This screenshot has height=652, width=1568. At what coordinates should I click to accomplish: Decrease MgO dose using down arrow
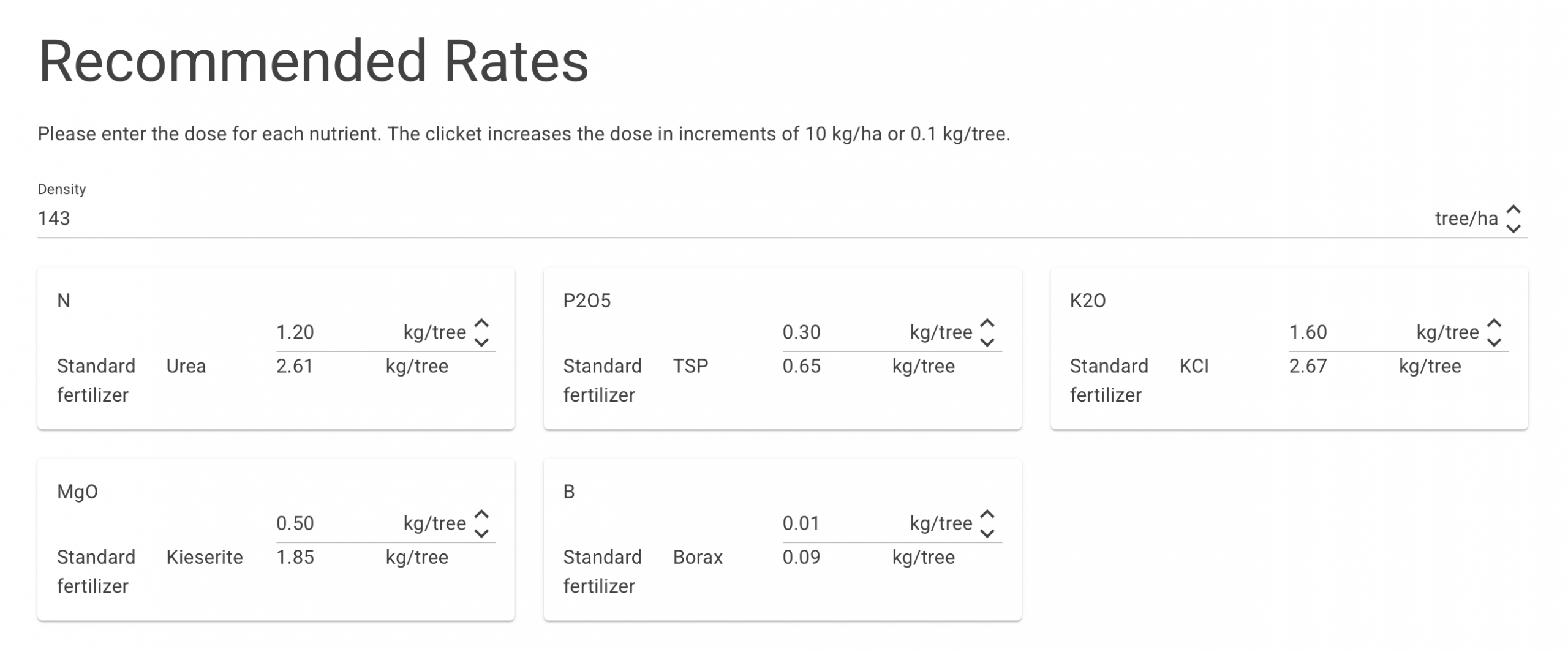(x=481, y=533)
